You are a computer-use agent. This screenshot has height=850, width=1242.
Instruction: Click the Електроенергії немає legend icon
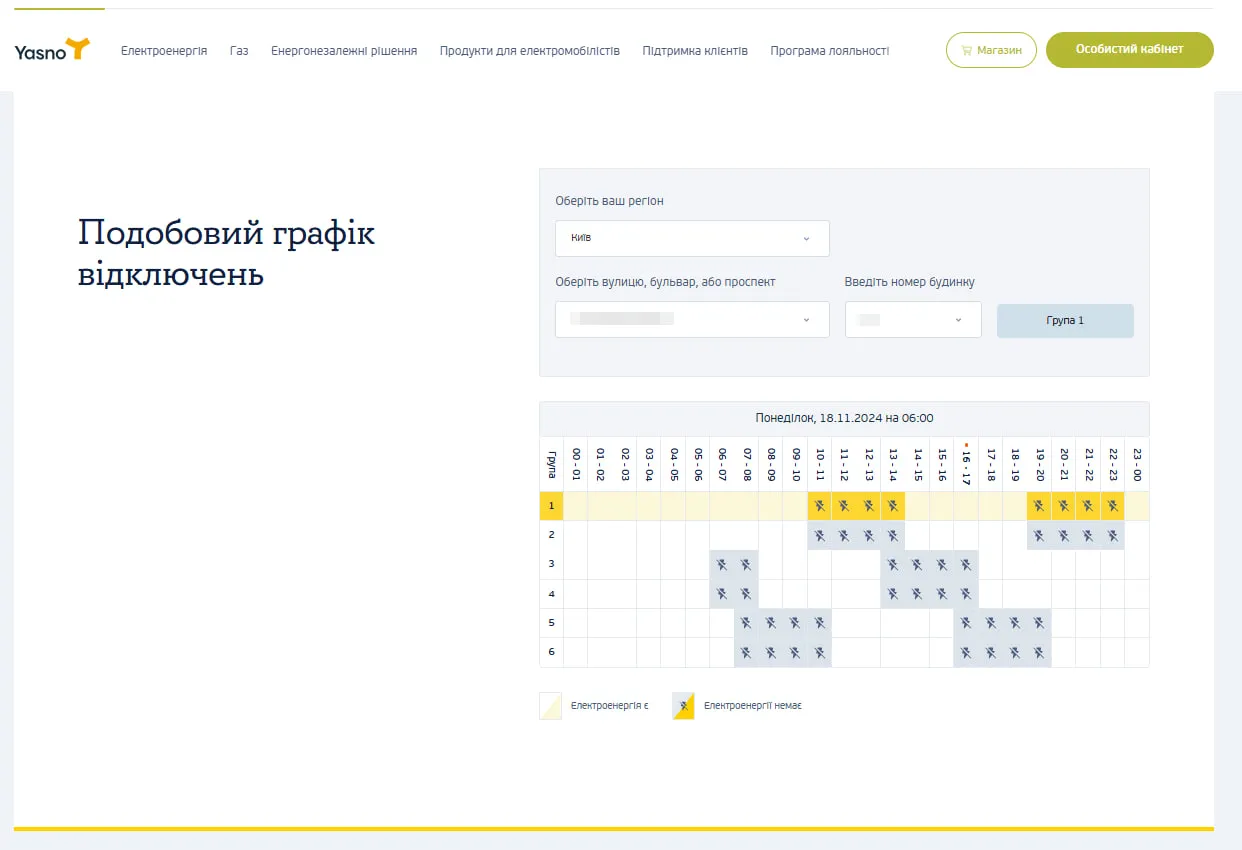tap(684, 705)
